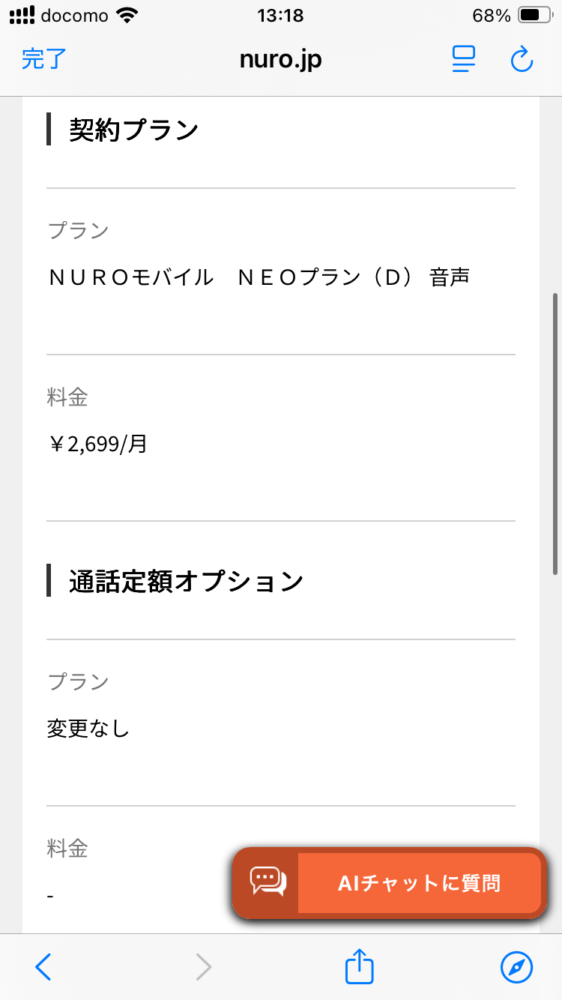Tap the 13:18 clock in status bar
The height and width of the screenshot is (1000, 562).
[x=281, y=16]
